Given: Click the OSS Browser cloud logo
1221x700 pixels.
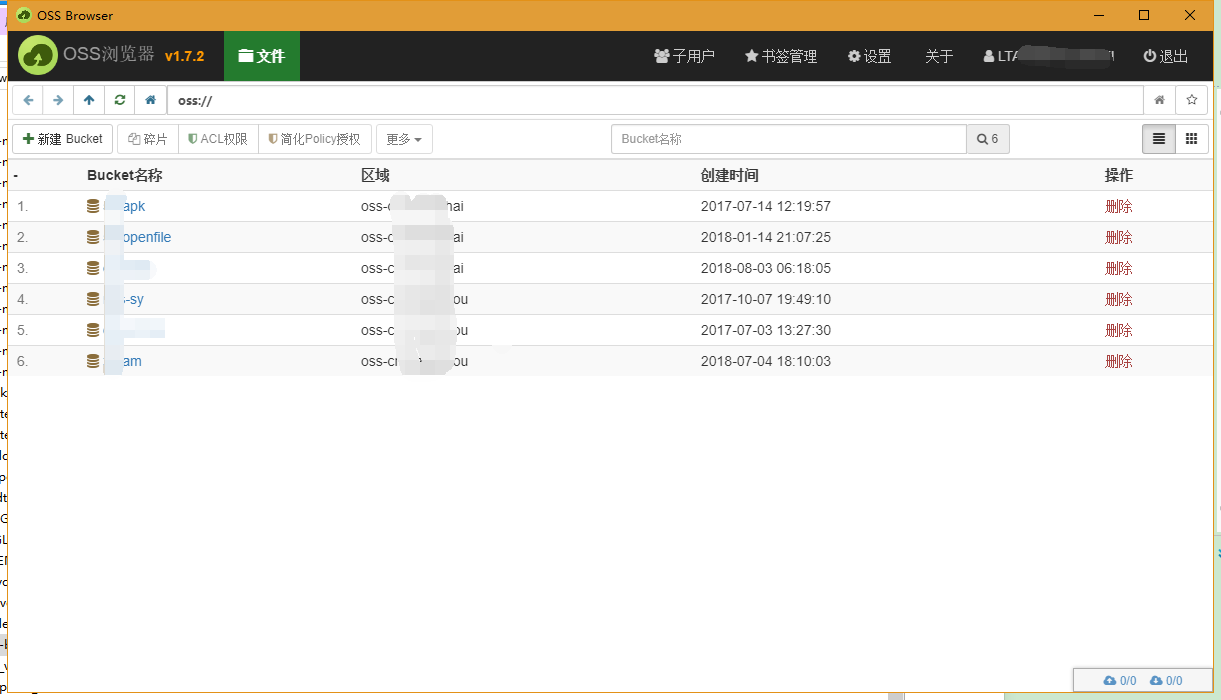Looking at the screenshot, I should pos(38,56).
